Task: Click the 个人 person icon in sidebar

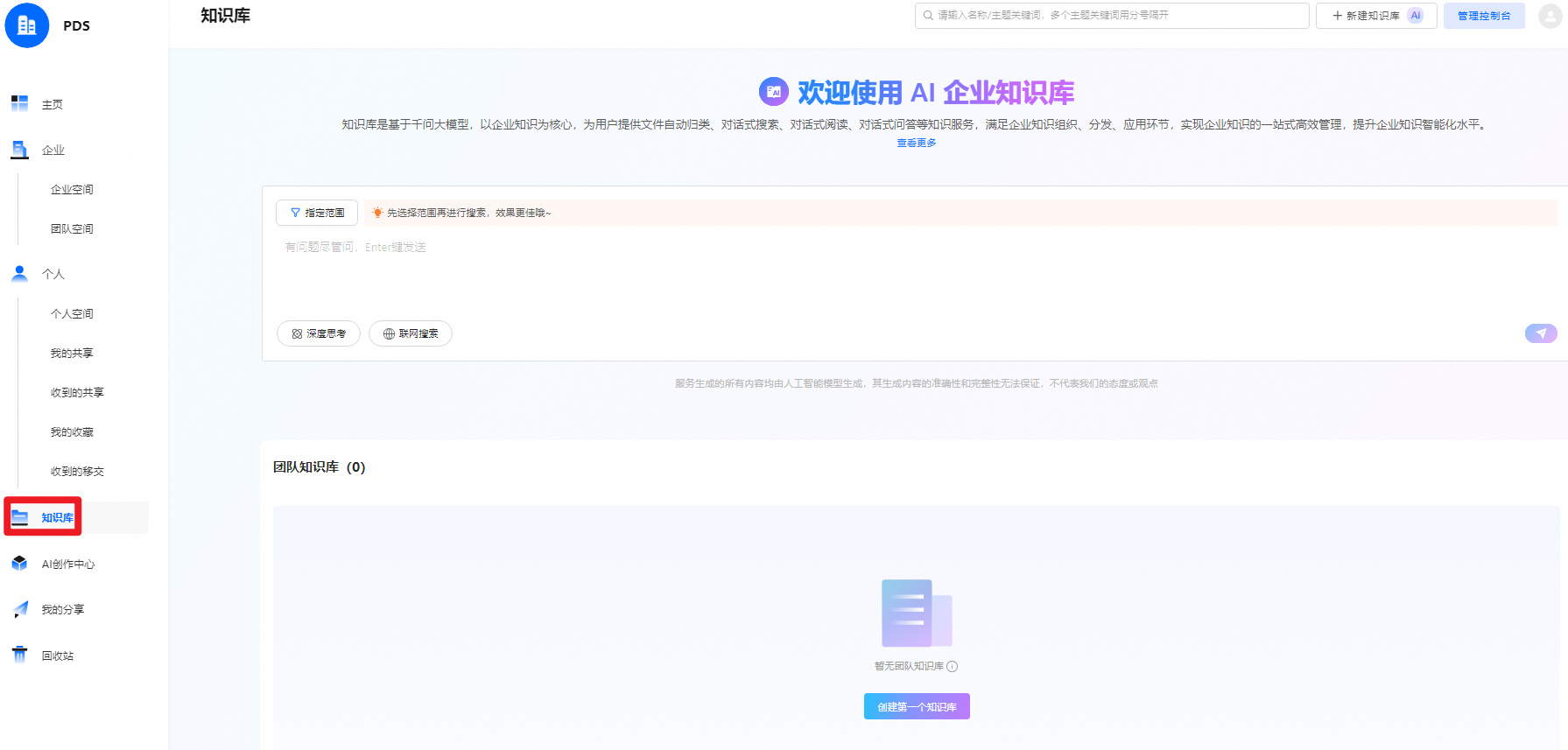Action: (x=19, y=274)
